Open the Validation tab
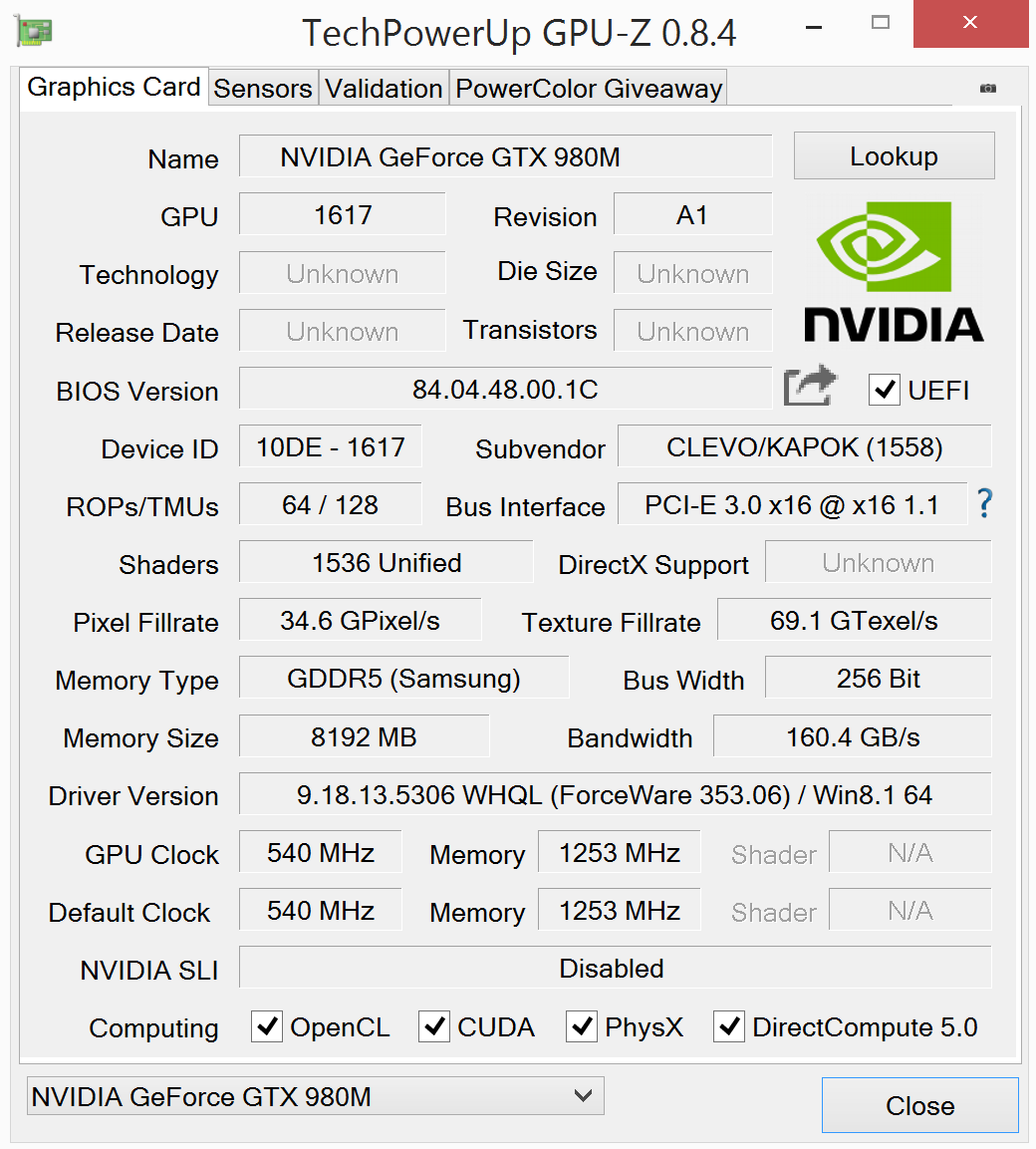Image resolution: width=1036 pixels, height=1149 pixels. [384, 88]
